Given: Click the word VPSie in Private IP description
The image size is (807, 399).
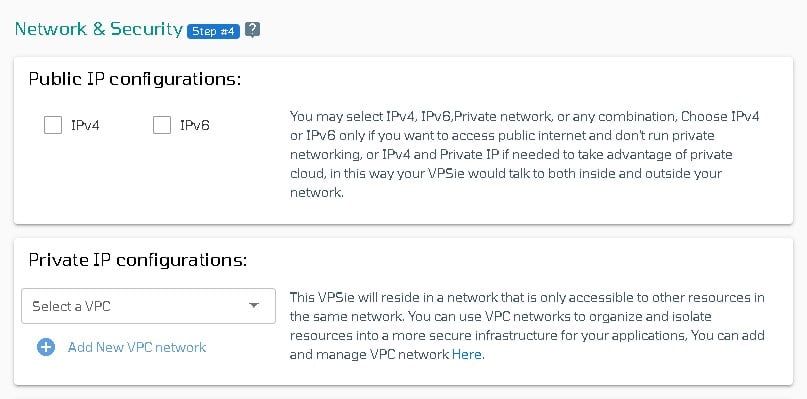Looking at the screenshot, I should (x=335, y=298).
